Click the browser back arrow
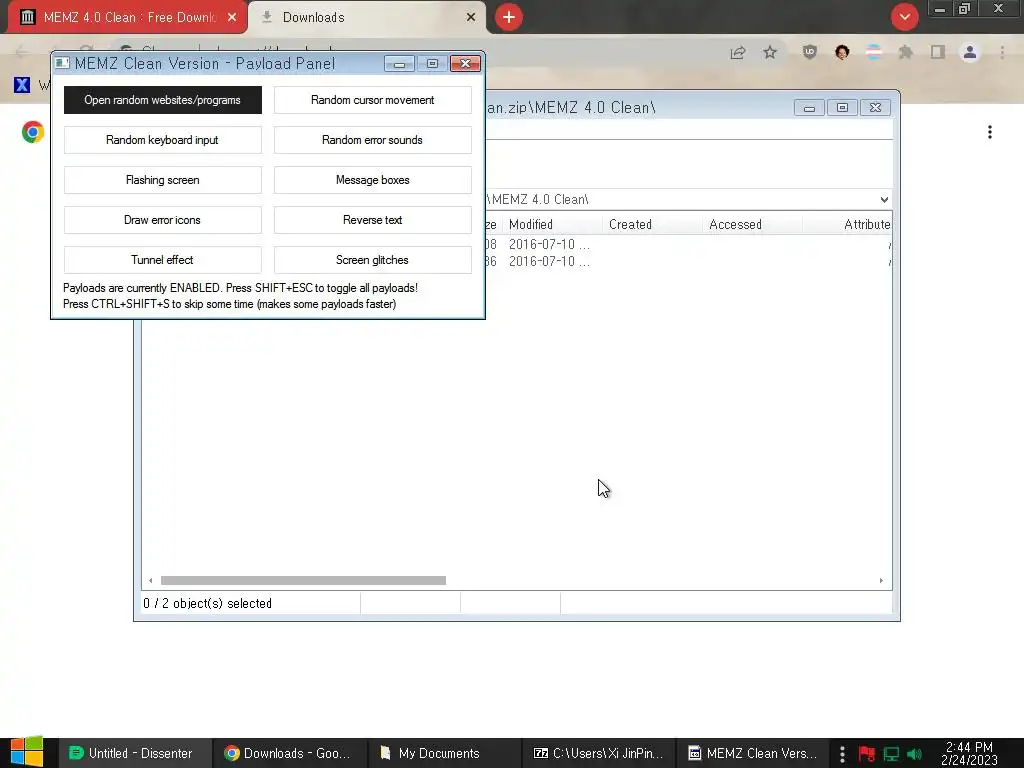This screenshot has height=768, width=1024. click(21, 52)
